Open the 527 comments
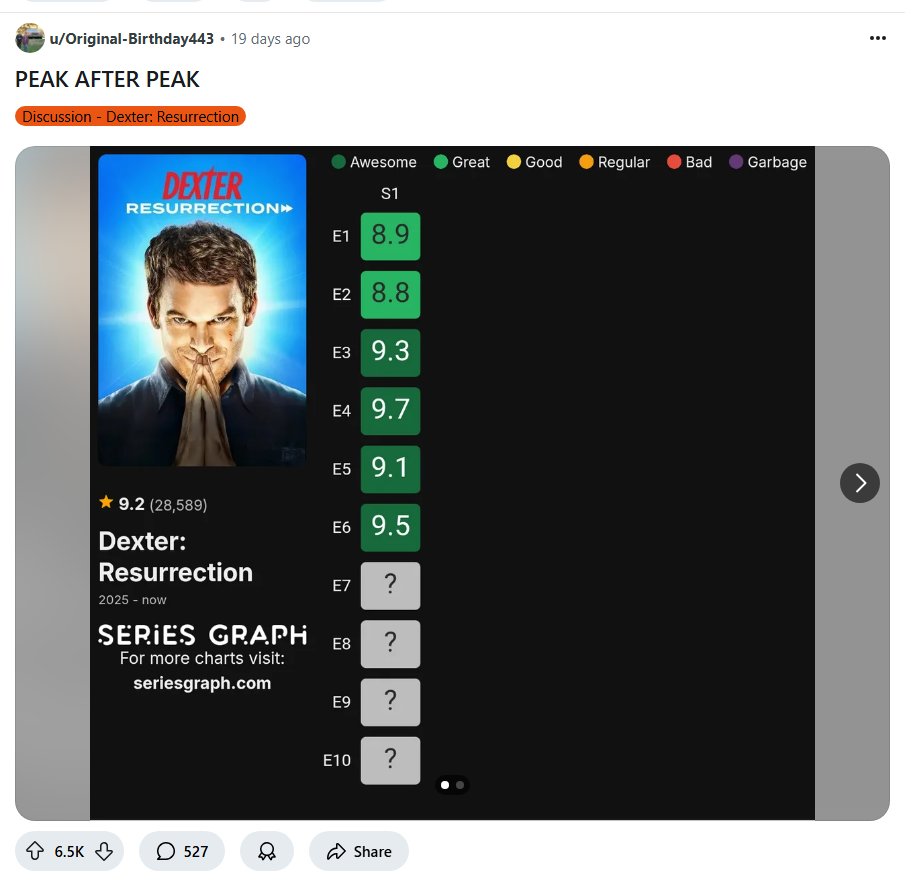The height and width of the screenshot is (875, 905). [182, 851]
